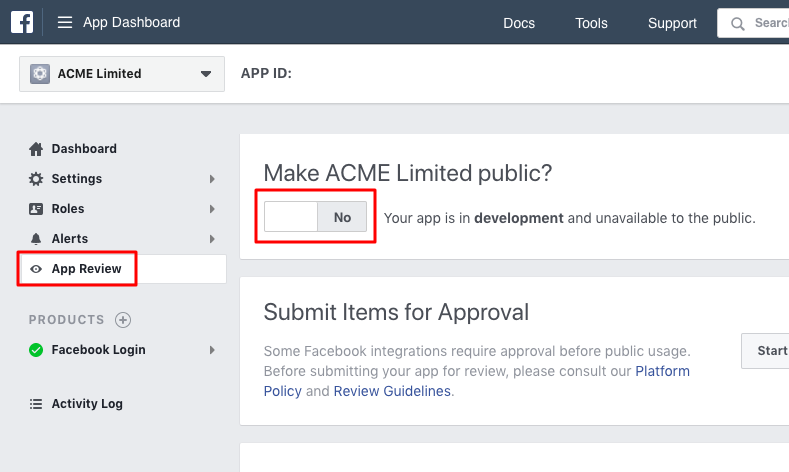Open Tools in the top navigation
The height and width of the screenshot is (472, 789).
(x=591, y=23)
